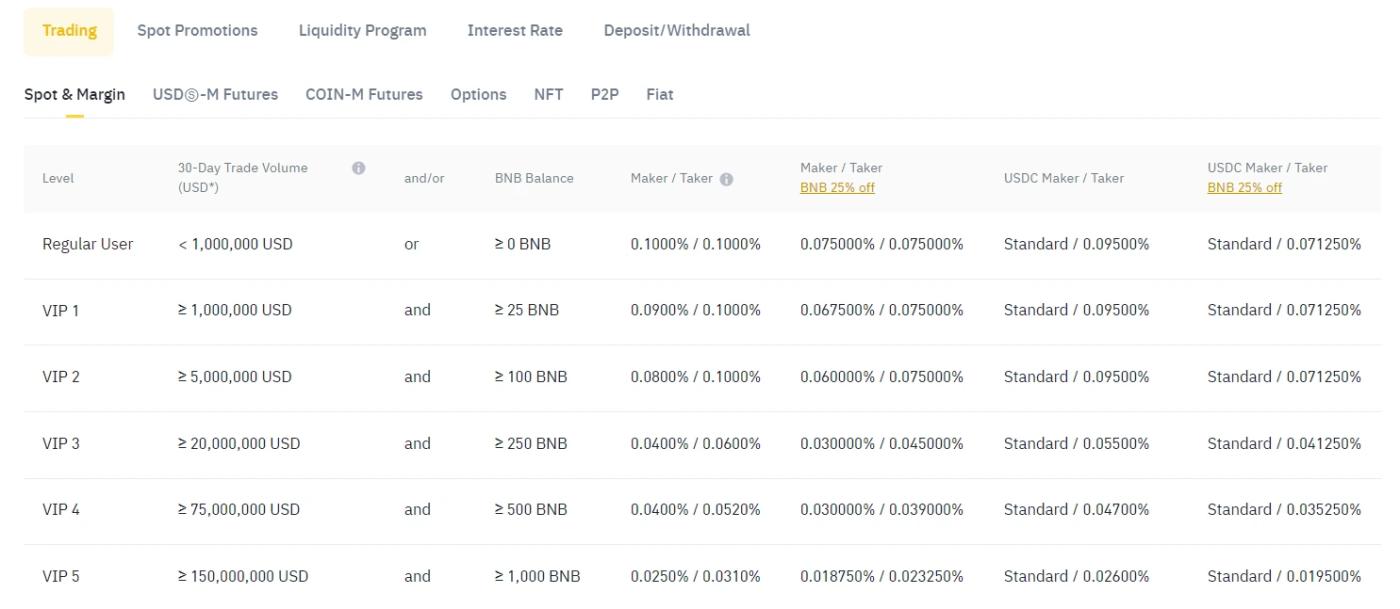Switch to Spot Promotions tab
This screenshot has width=1400, height=609.
(x=197, y=30)
